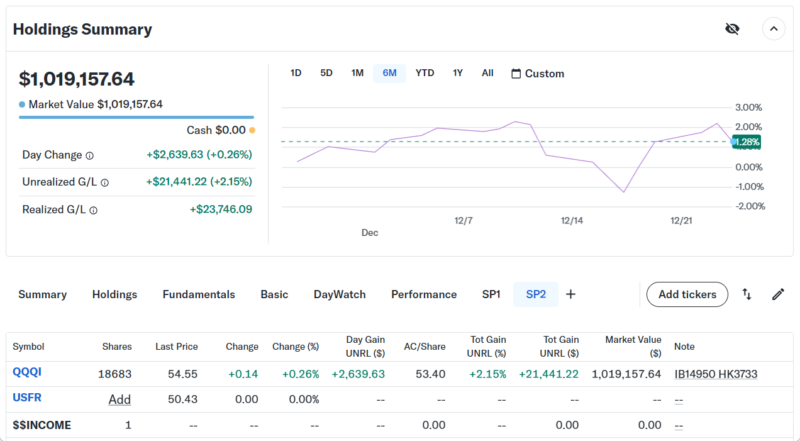Click Unrealized G/L info icon
This screenshot has width=800, height=441.
click(105, 183)
